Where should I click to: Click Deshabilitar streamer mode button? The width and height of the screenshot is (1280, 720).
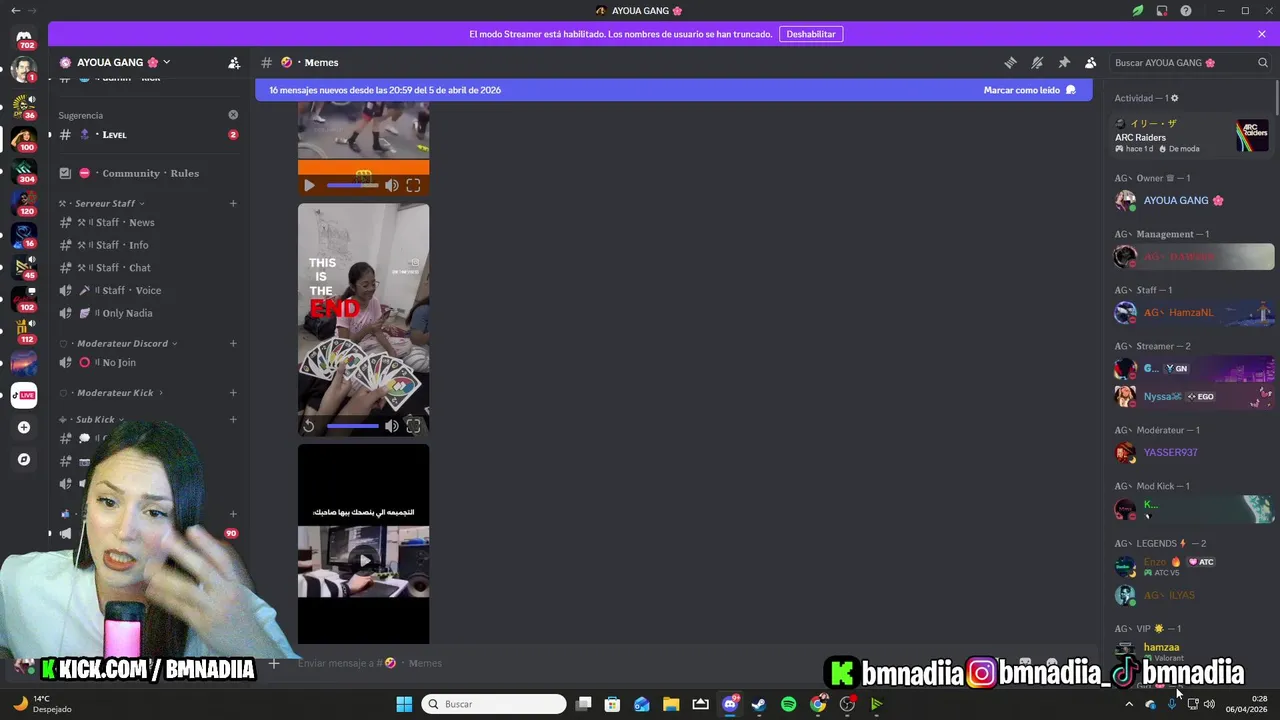point(811,34)
